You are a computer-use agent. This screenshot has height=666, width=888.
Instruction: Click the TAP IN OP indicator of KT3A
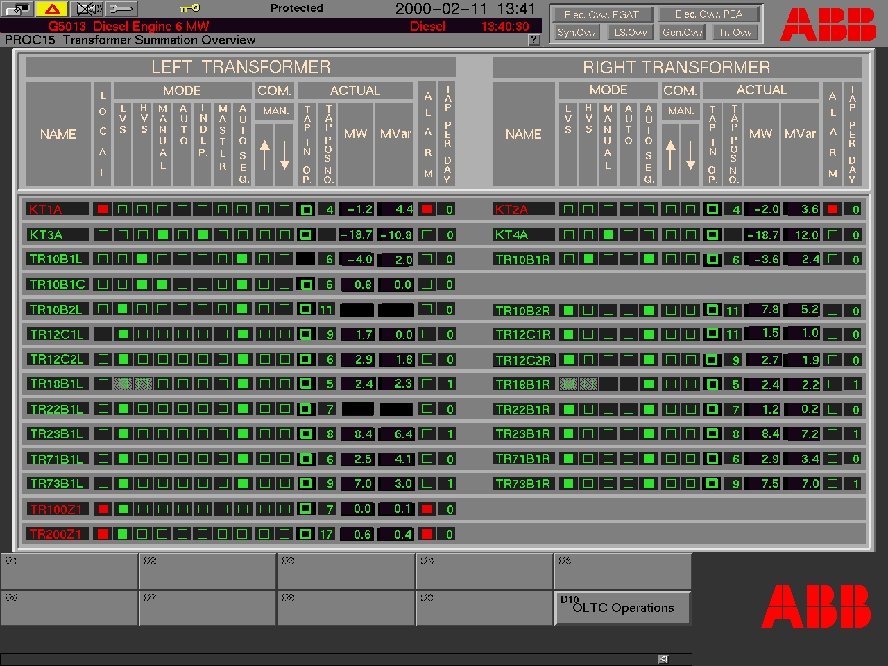(x=306, y=234)
